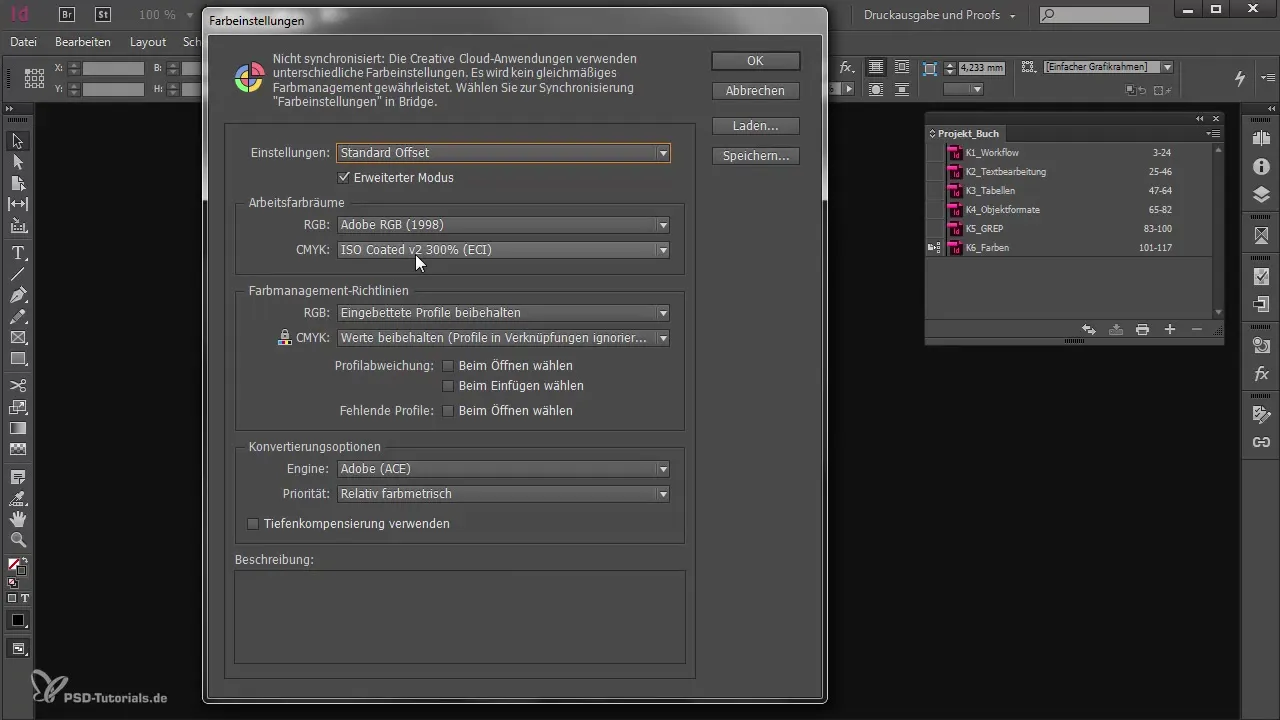
Task: Select the Page tool
Action: pyautogui.click(x=18, y=183)
